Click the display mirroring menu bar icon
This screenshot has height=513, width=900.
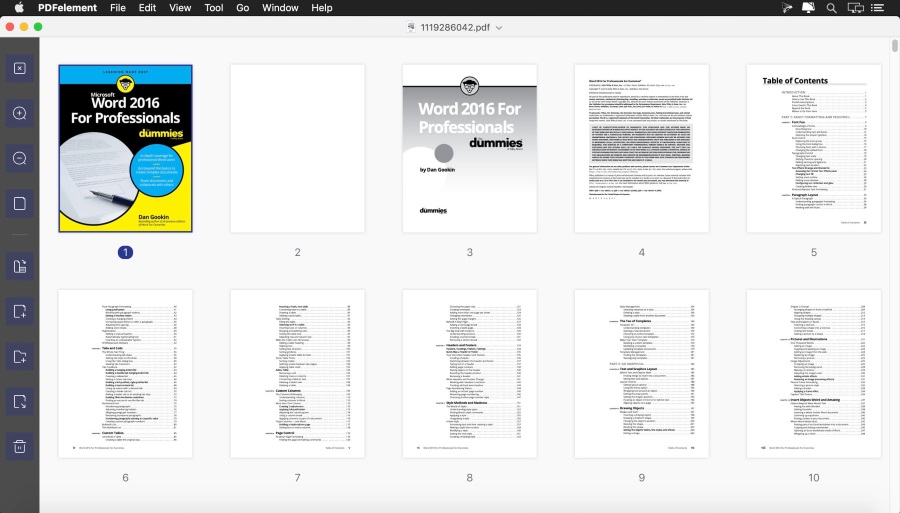[x=855, y=7]
